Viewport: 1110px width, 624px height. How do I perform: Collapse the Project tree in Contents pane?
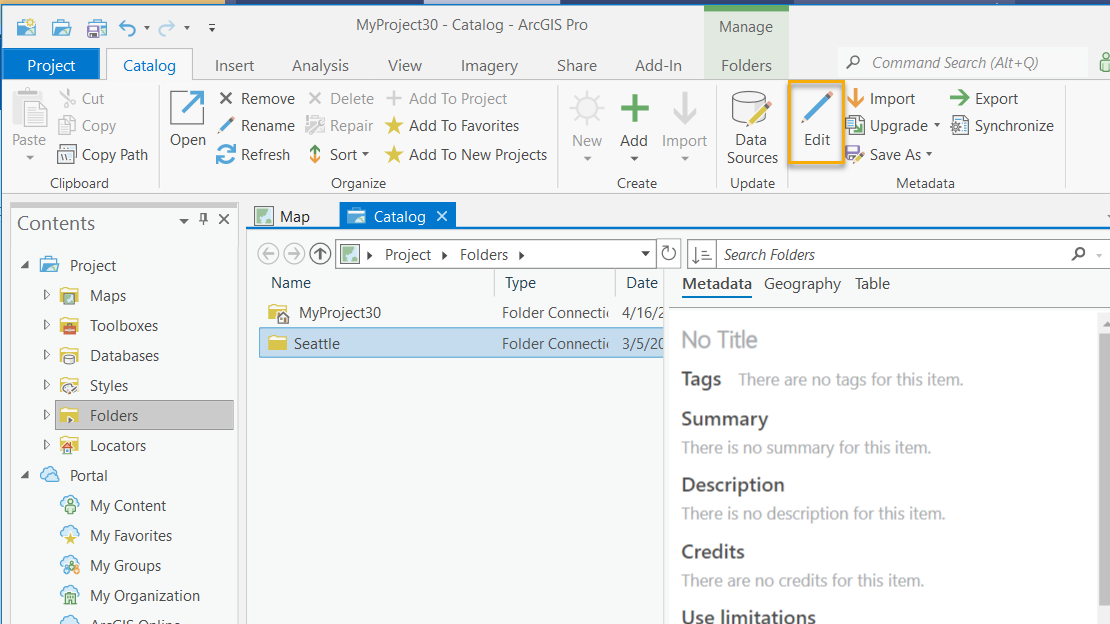tap(24, 265)
